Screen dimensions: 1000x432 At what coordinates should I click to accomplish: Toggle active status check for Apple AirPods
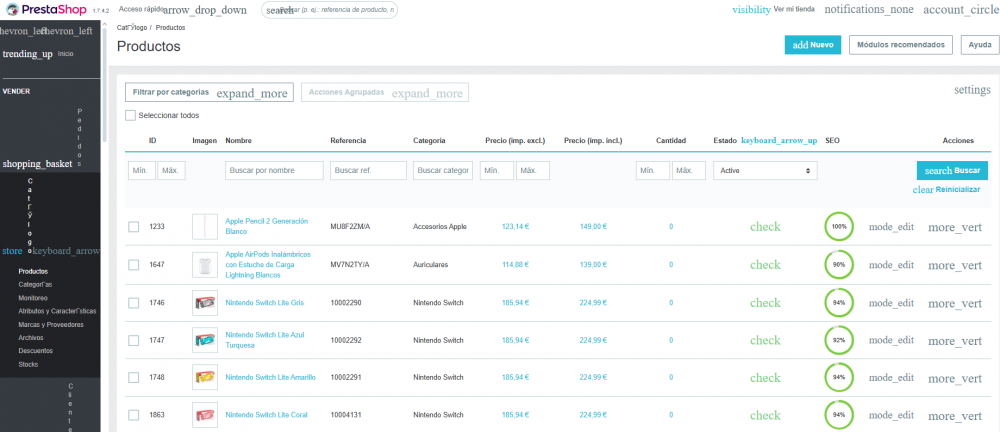(765, 265)
